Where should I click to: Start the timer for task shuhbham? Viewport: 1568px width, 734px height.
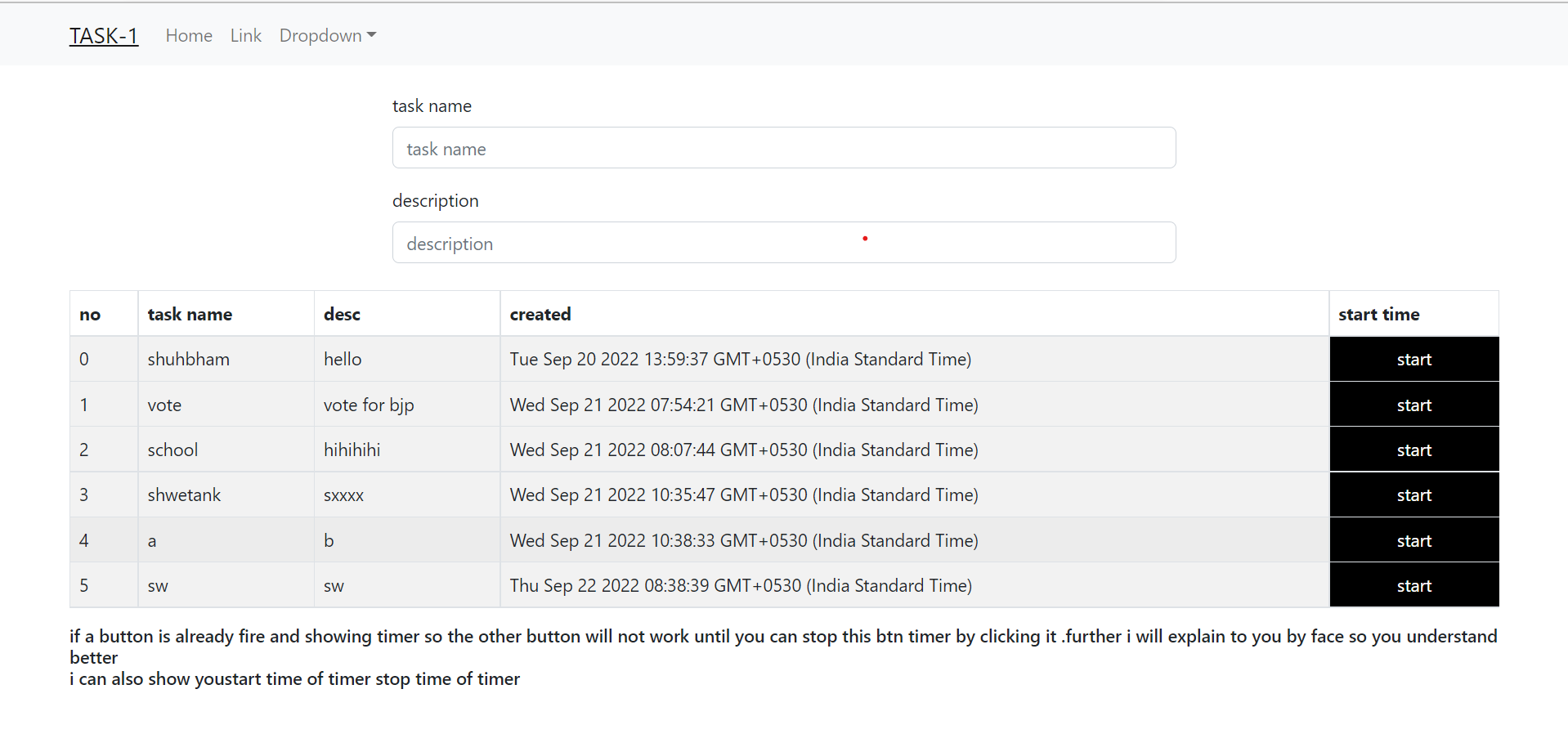1413,359
